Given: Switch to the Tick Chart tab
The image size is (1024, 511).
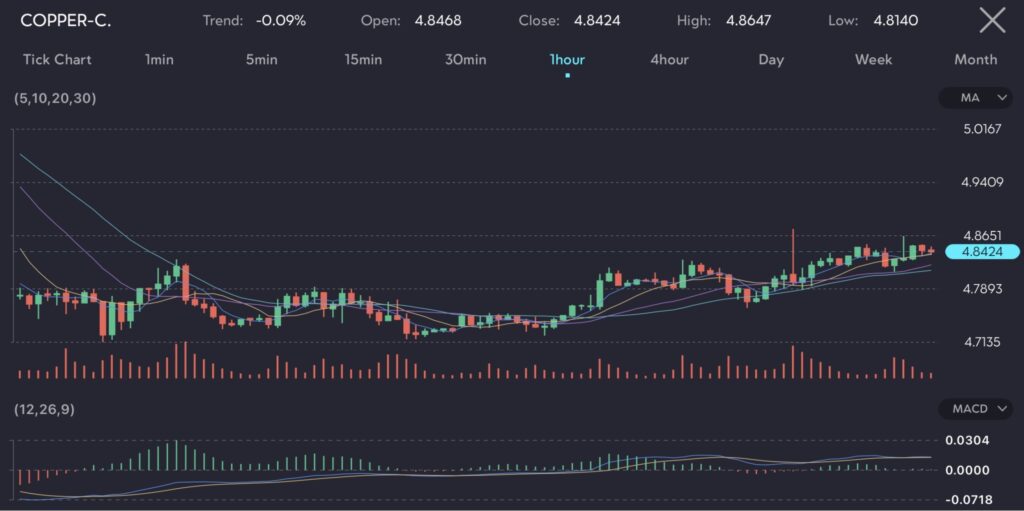Looking at the screenshot, I should point(57,60).
